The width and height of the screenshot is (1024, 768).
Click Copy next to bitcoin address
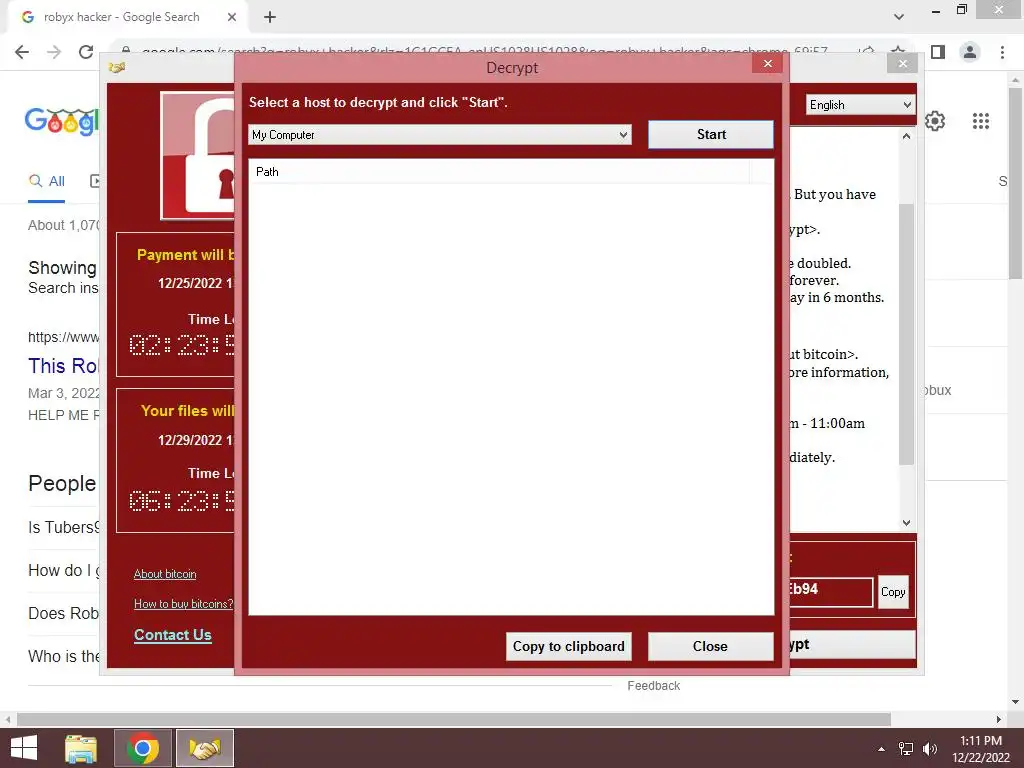pyautogui.click(x=893, y=592)
